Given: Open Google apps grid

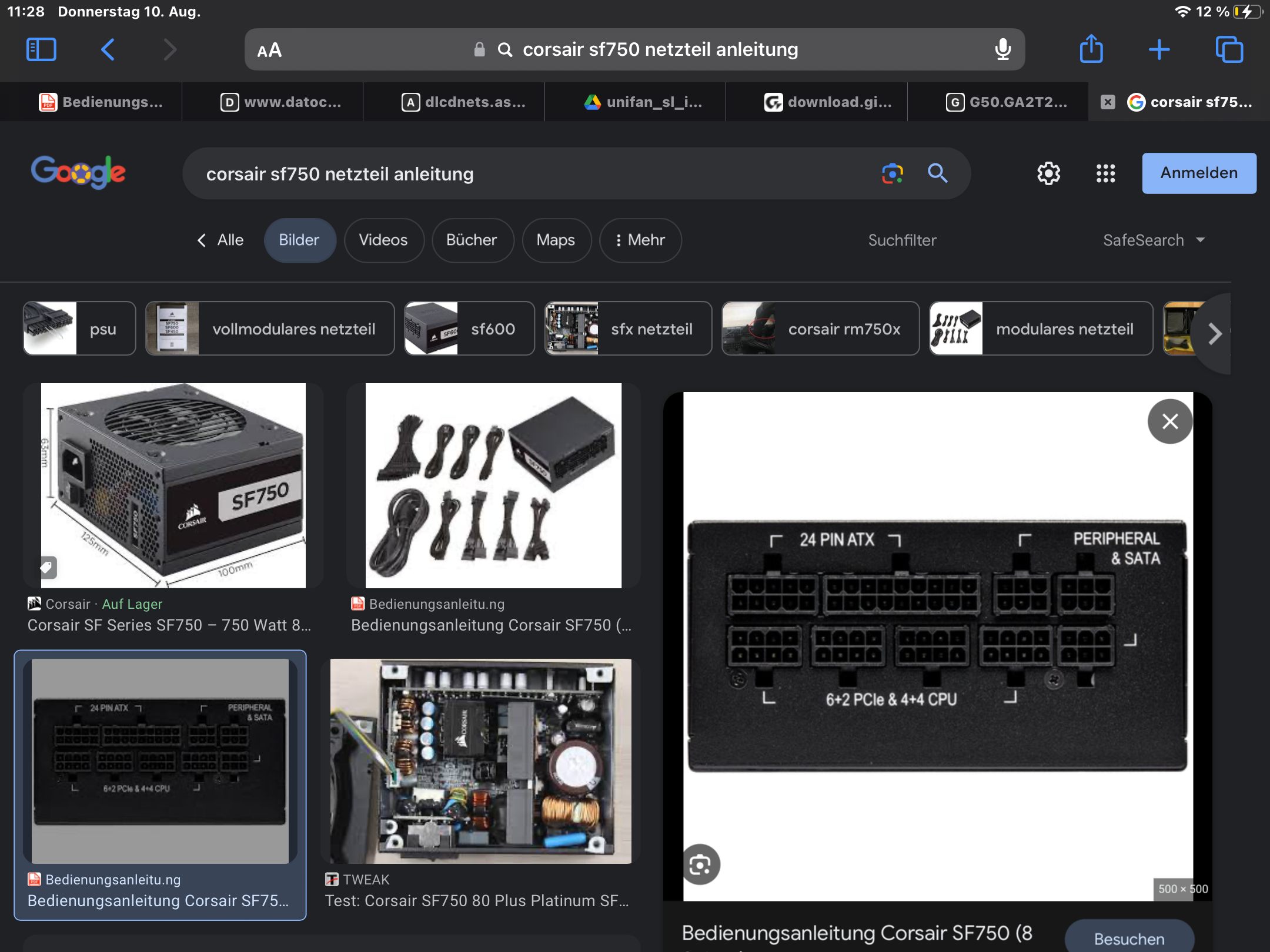Looking at the screenshot, I should click(x=1106, y=173).
